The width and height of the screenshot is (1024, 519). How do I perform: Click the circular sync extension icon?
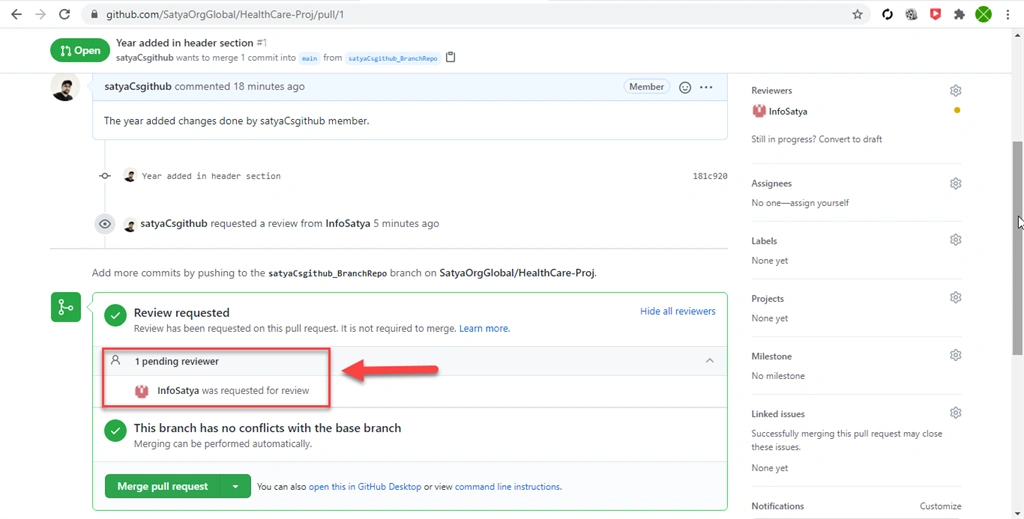coord(887,14)
